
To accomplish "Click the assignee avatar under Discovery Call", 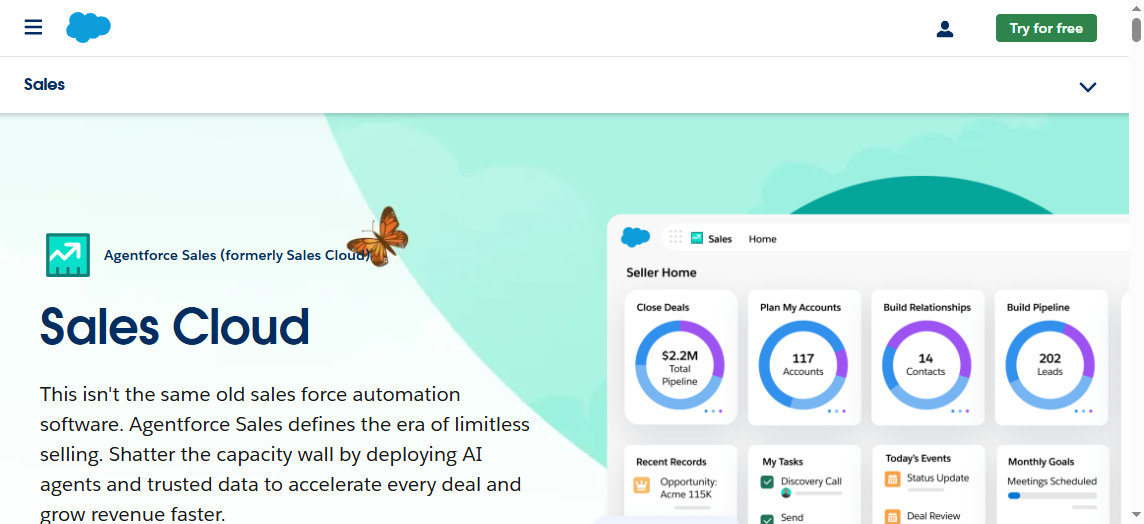I will point(786,493).
